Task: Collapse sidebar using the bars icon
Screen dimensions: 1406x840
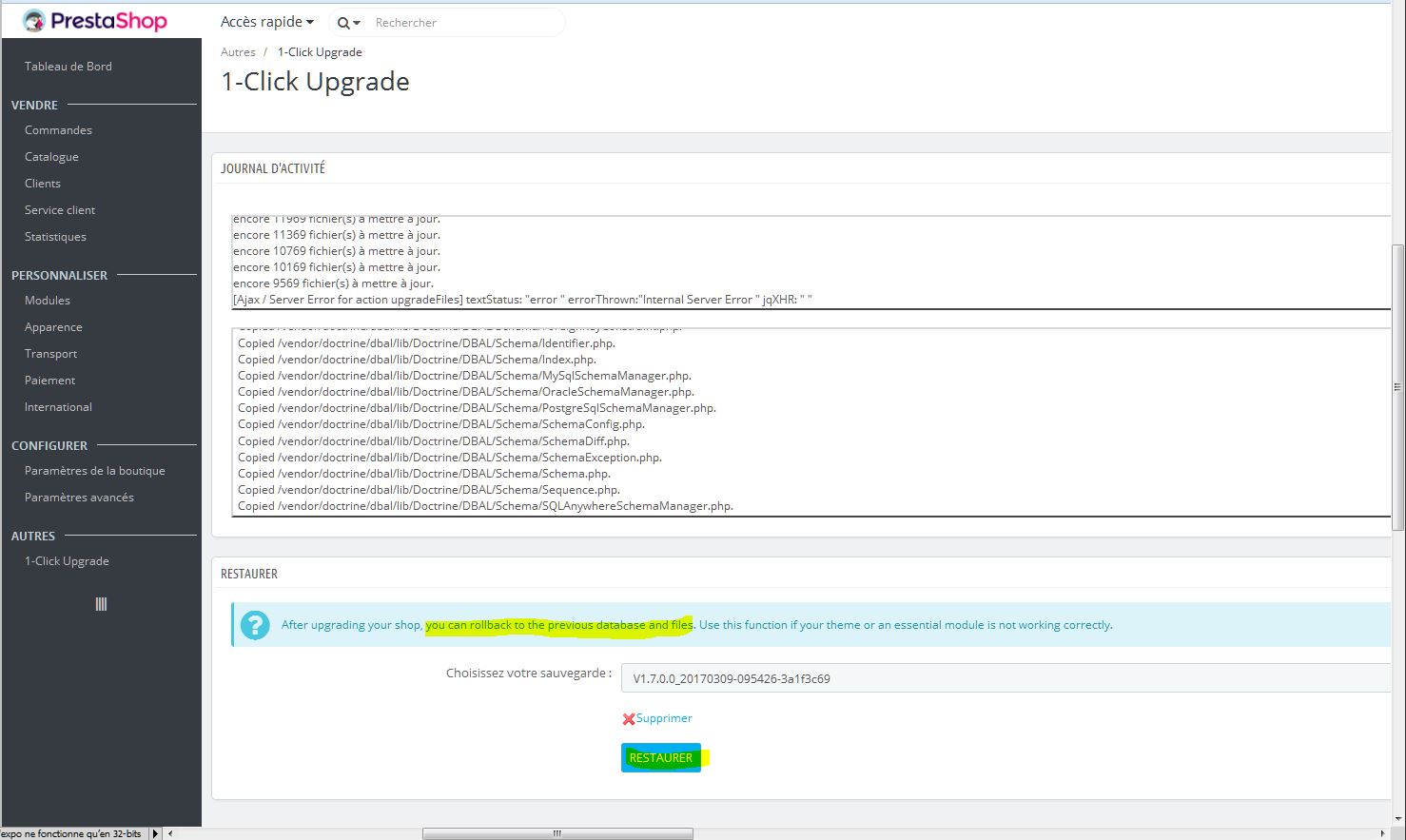Action: pyautogui.click(x=101, y=604)
